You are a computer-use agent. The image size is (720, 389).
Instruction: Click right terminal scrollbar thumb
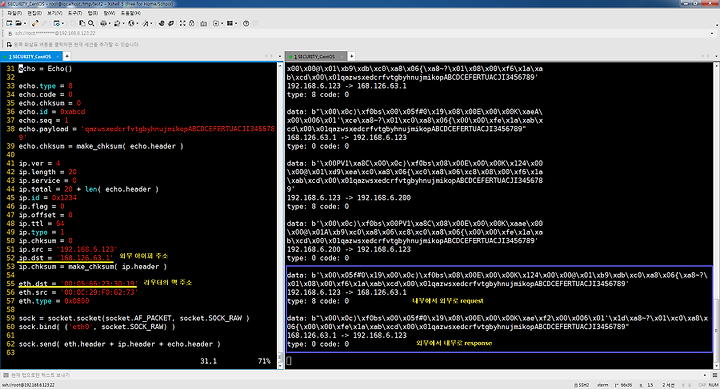716,330
